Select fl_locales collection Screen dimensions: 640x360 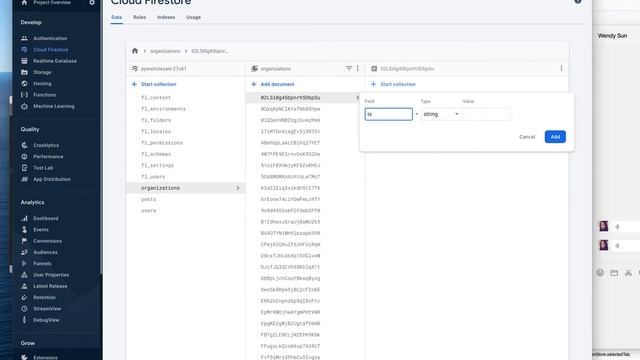pyautogui.click(x=156, y=132)
